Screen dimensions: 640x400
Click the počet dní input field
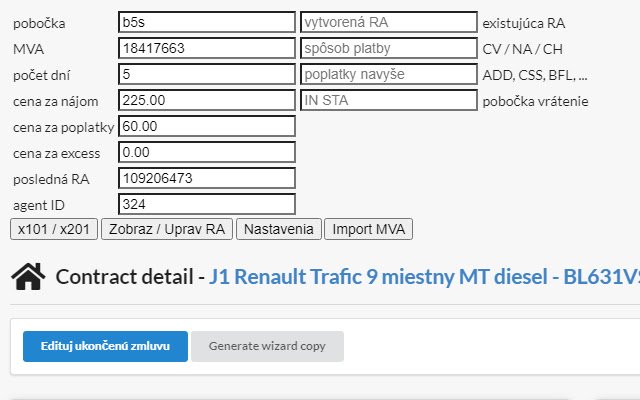tap(207, 74)
